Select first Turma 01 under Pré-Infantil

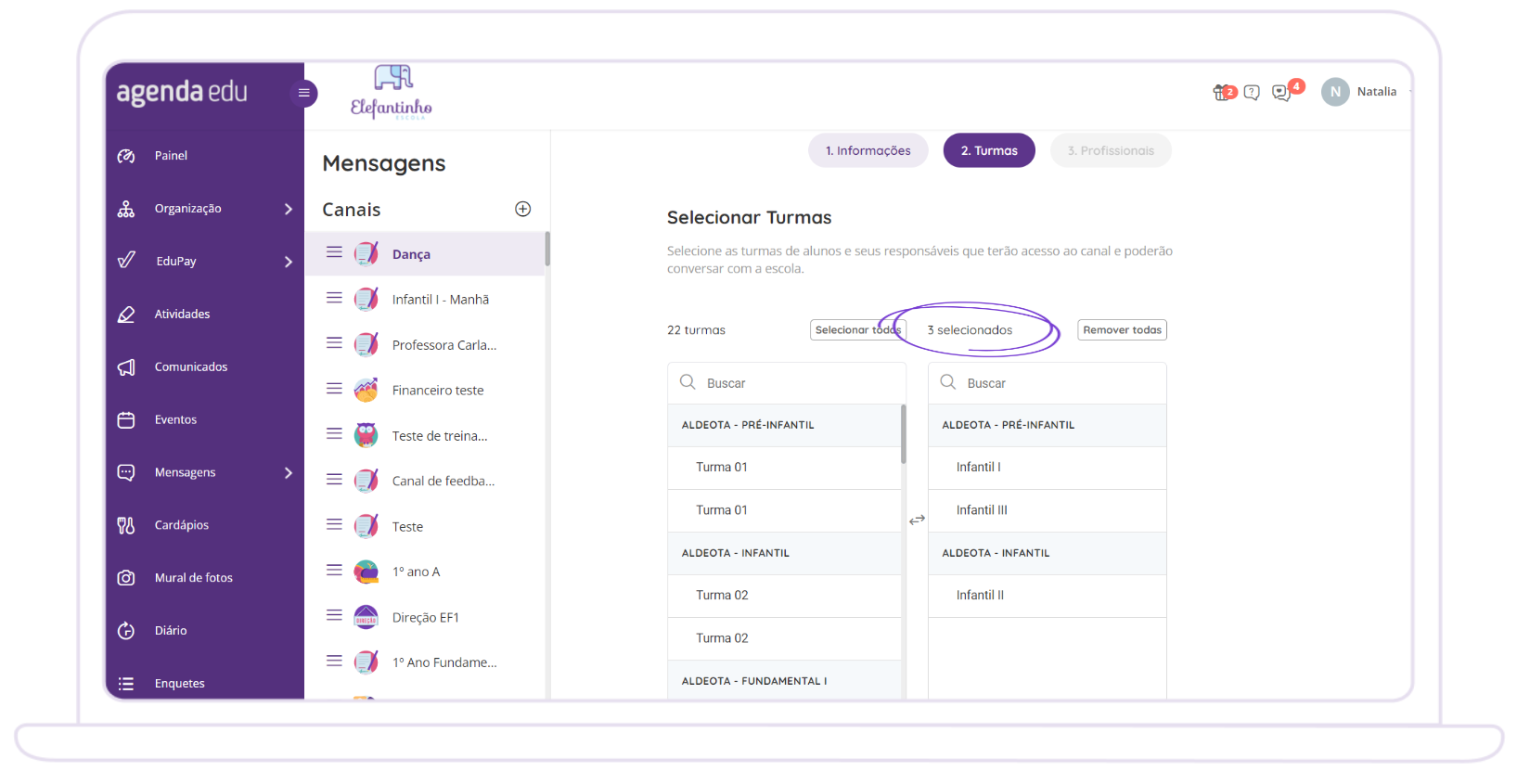point(784,468)
